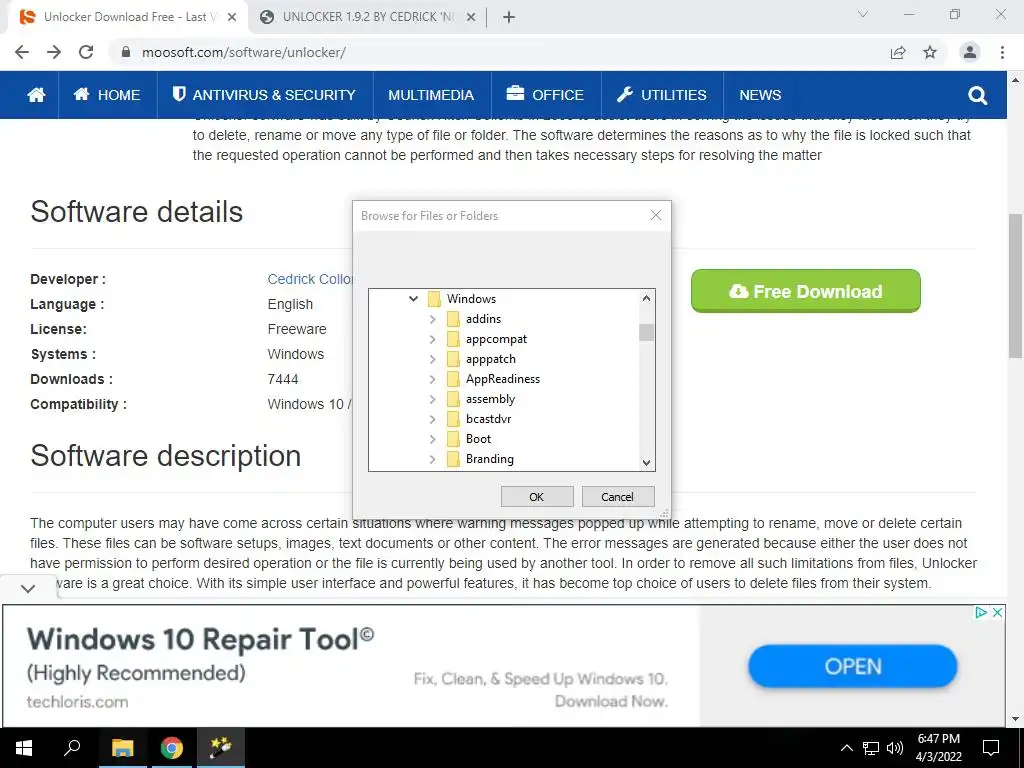
Task: Expand the addins folder node
Action: [x=432, y=319]
